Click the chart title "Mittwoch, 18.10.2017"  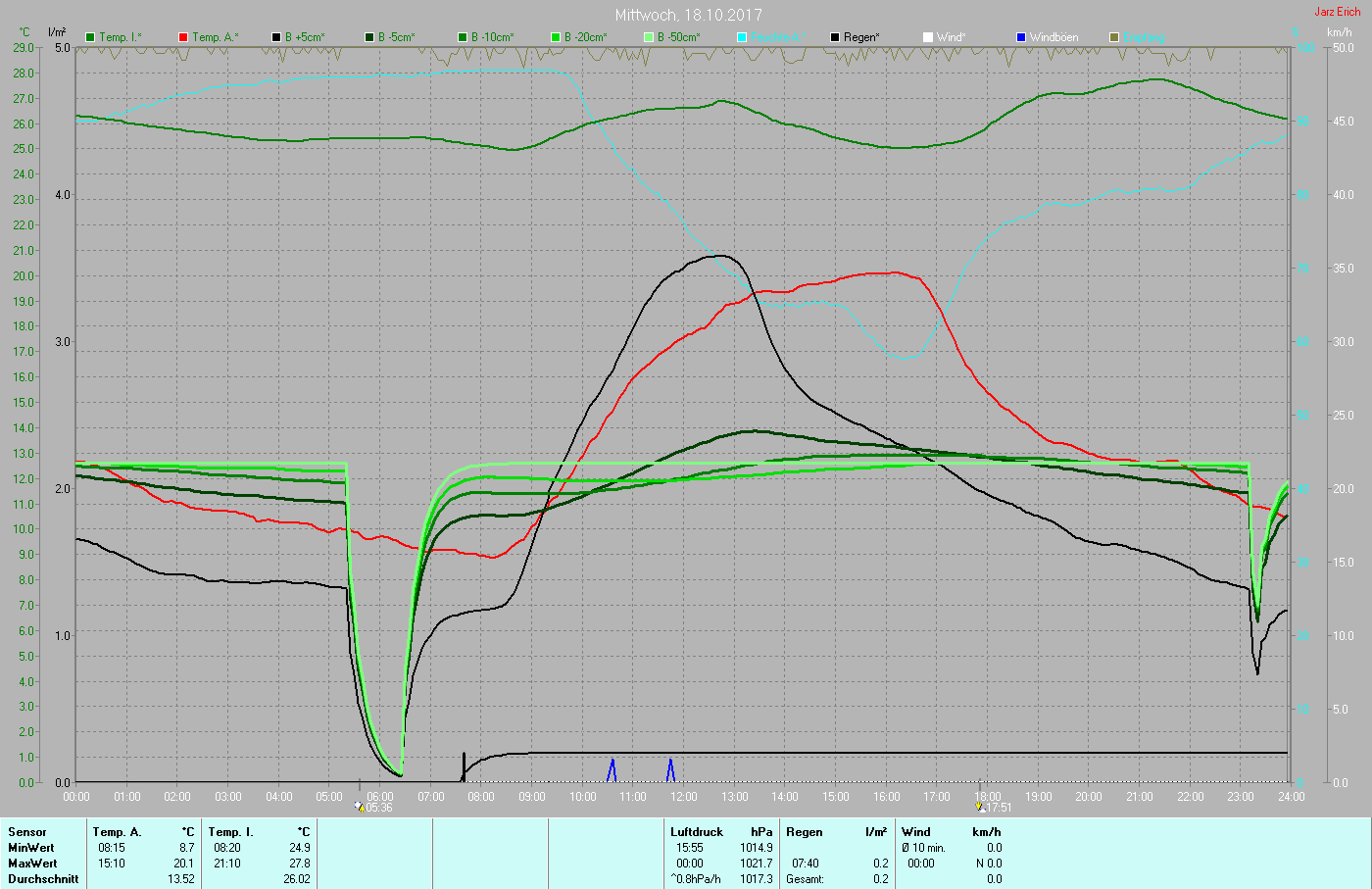689,15
